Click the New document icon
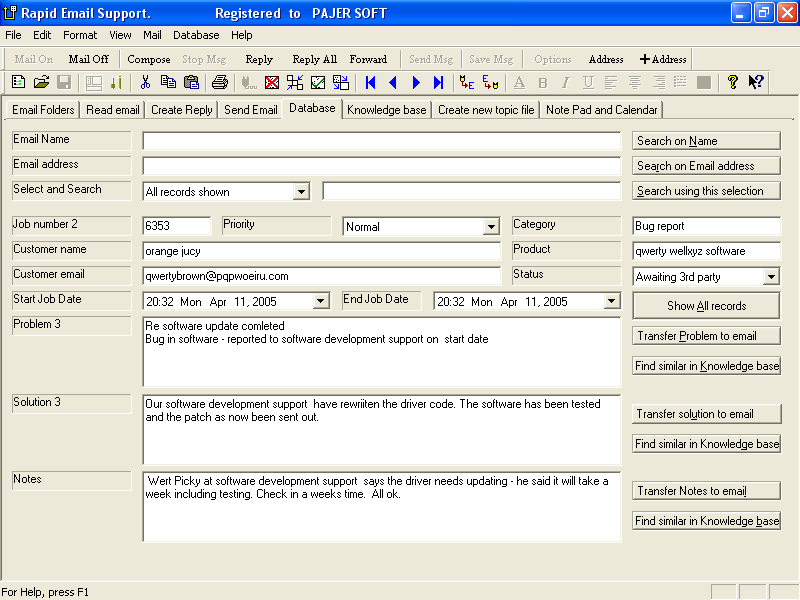The width and height of the screenshot is (800, 600). tap(18, 82)
